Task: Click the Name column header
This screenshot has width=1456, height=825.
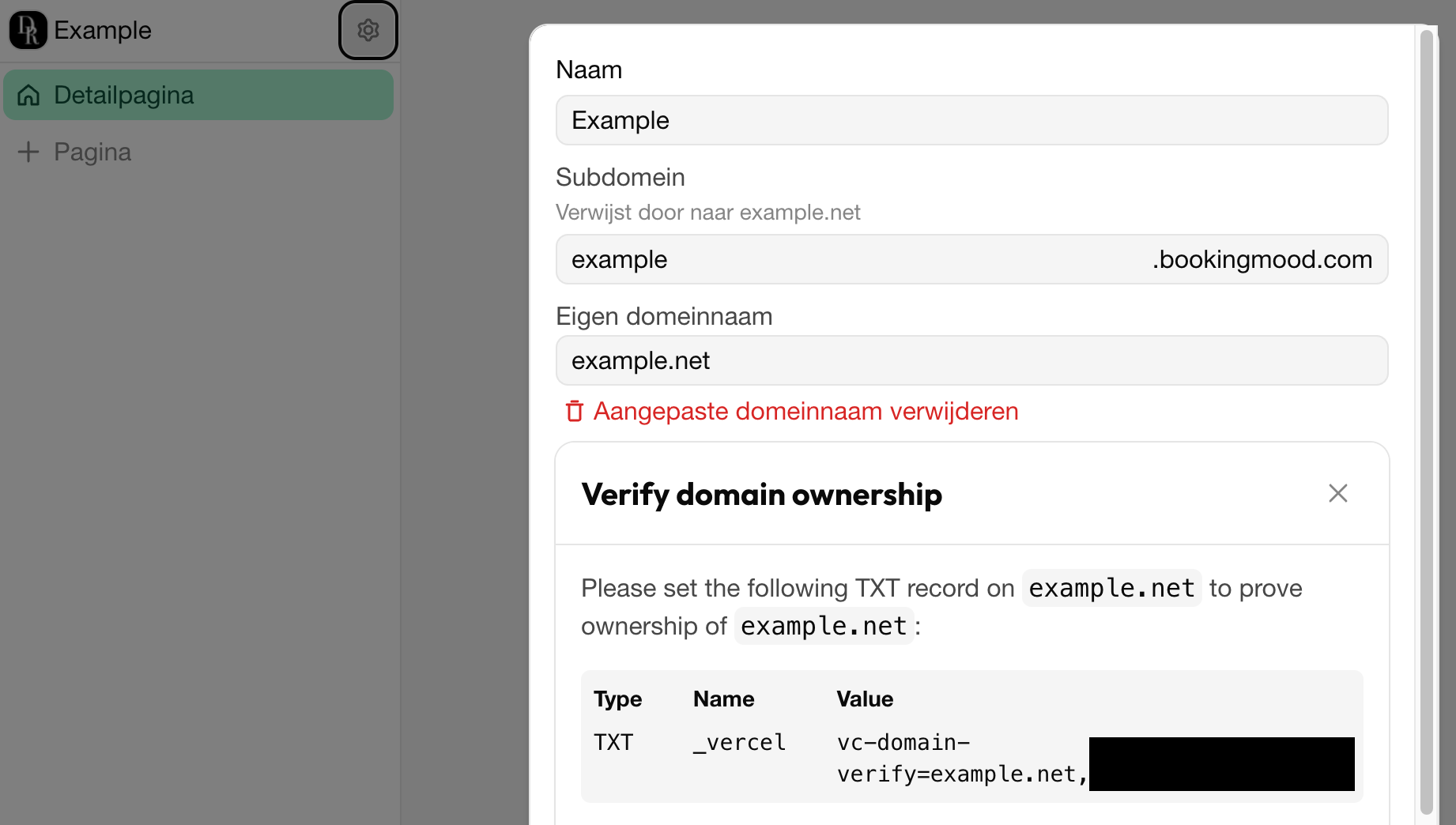Action: (723, 699)
